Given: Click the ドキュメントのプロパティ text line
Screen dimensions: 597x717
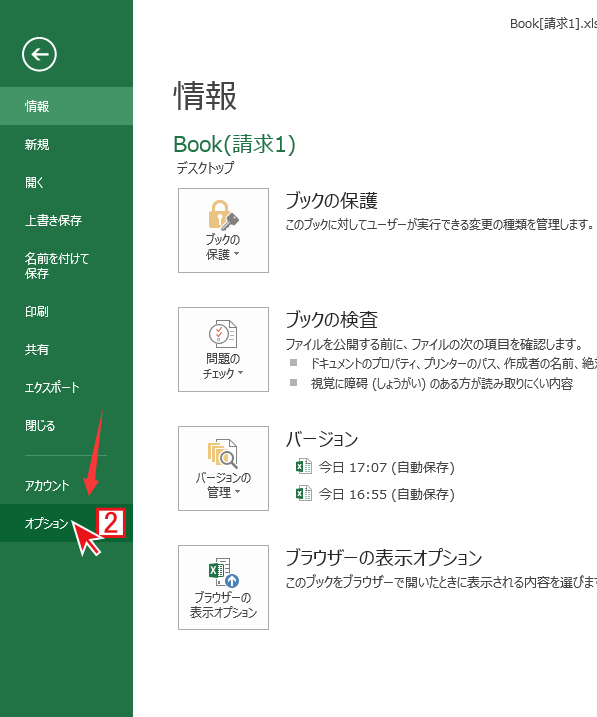Looking at the screenshot, I should [453, 363].
